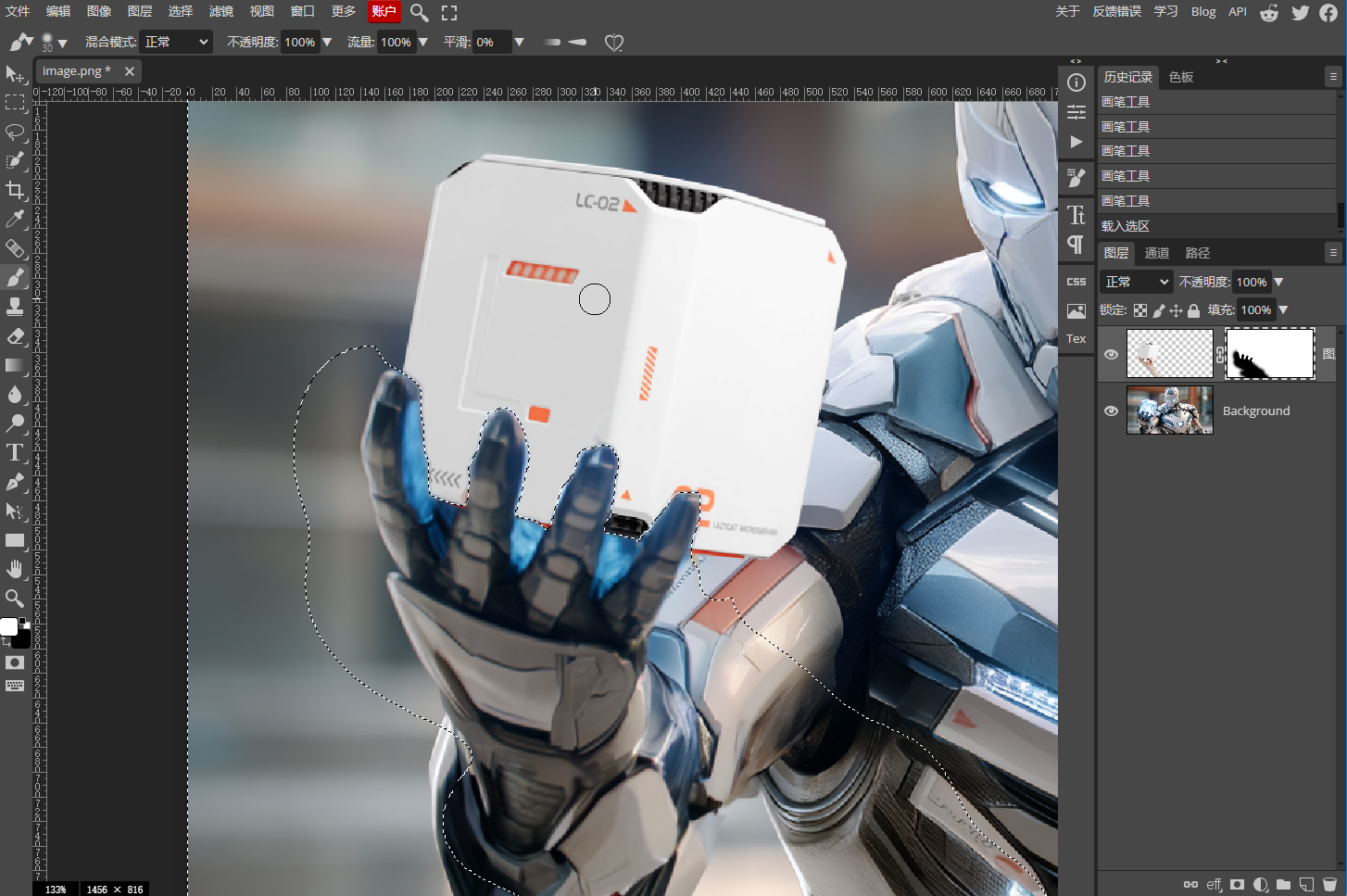Screen dimensions: 1347x896
Task: Select the Pen tool
Action: click(15, 482)
